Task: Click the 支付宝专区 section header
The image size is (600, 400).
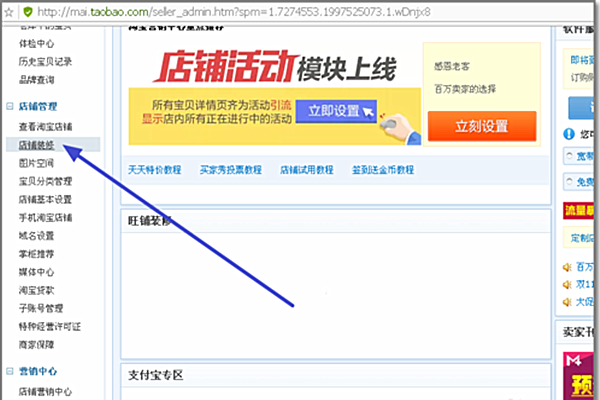Action: point(155,375)
